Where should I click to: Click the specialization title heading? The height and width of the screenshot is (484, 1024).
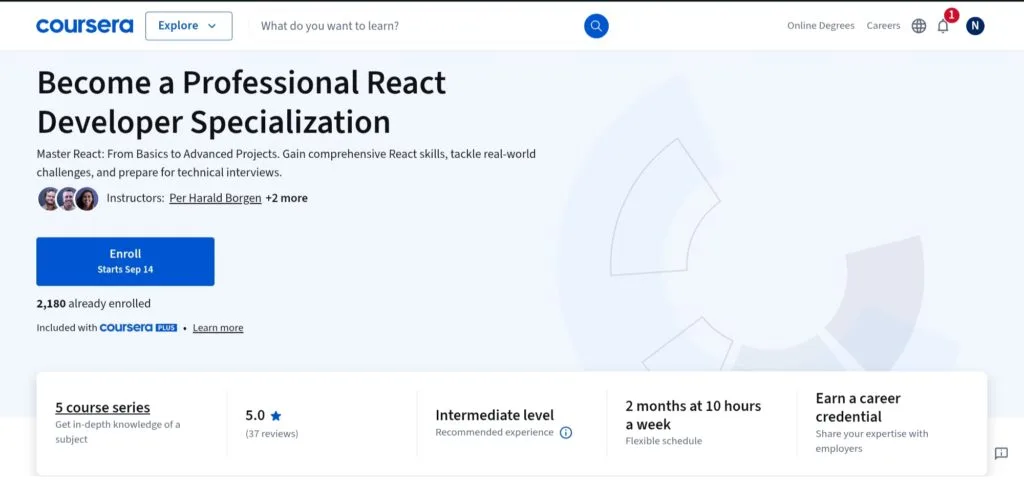[x=241, y=102]
